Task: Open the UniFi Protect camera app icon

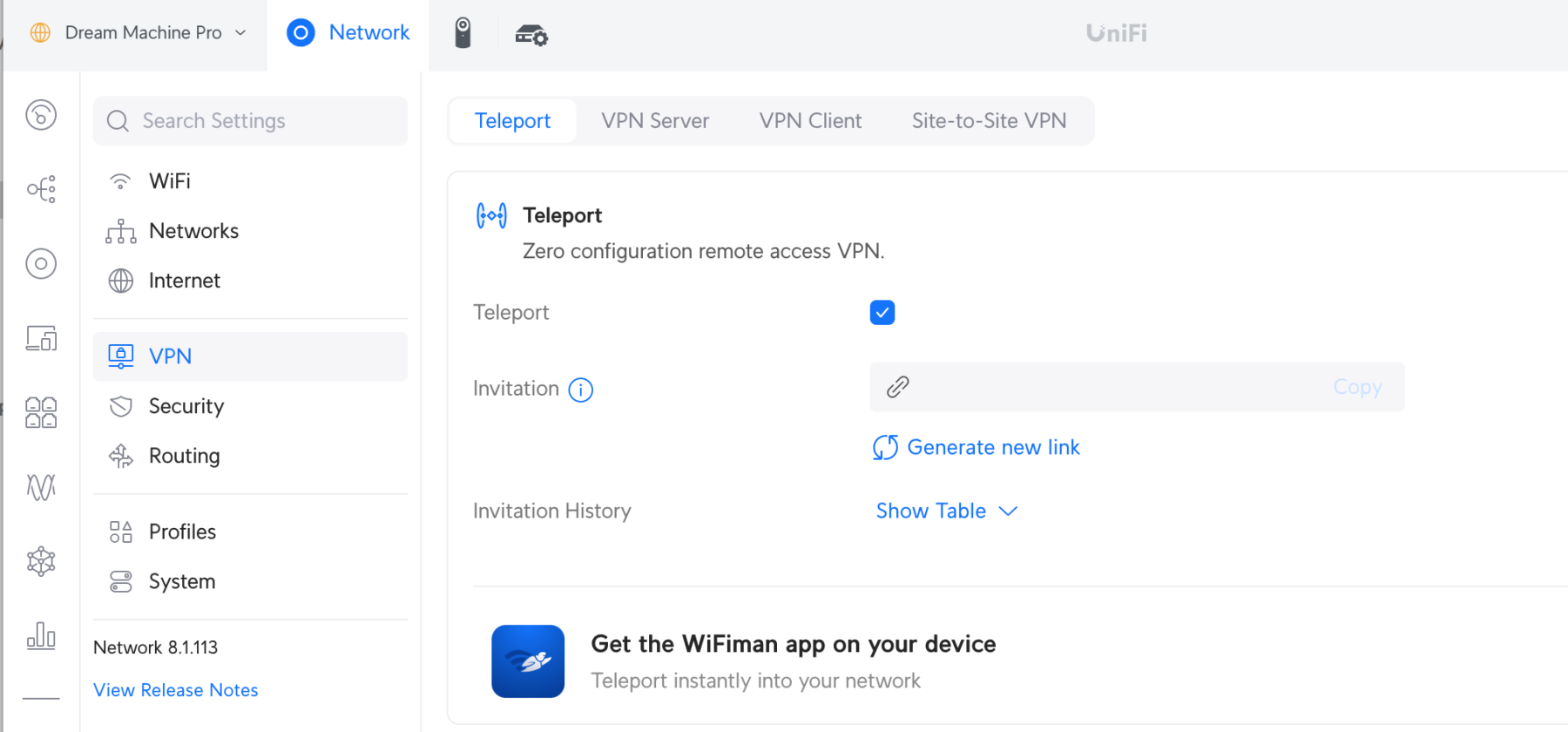Action: point(463,33)
